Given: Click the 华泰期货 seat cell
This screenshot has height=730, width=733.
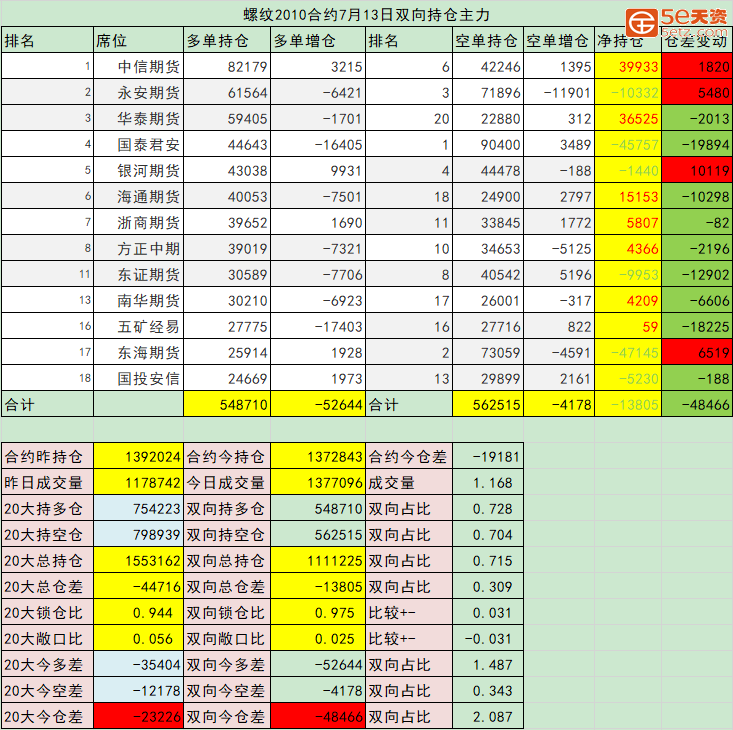Looking at the screenshot, I should click(x=138, y=118).
